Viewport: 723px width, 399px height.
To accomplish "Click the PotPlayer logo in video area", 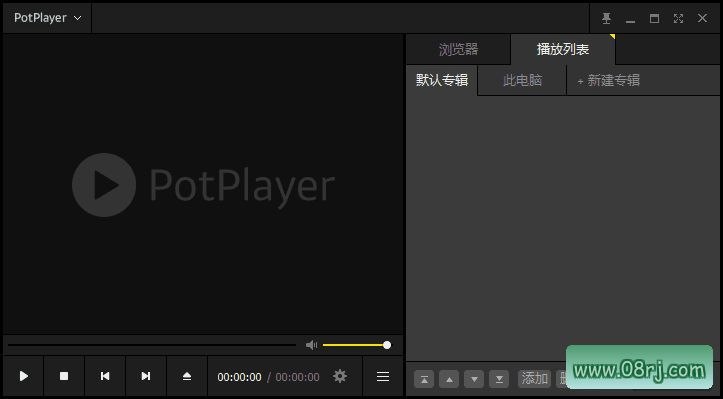I will pyautogui.click(x=203, y=185).
